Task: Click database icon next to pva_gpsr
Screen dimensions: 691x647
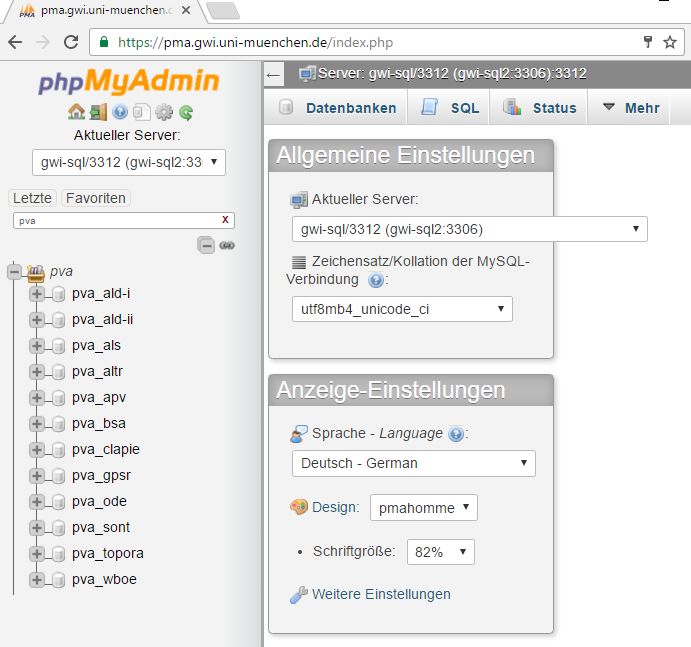Action: click(58, 476)
